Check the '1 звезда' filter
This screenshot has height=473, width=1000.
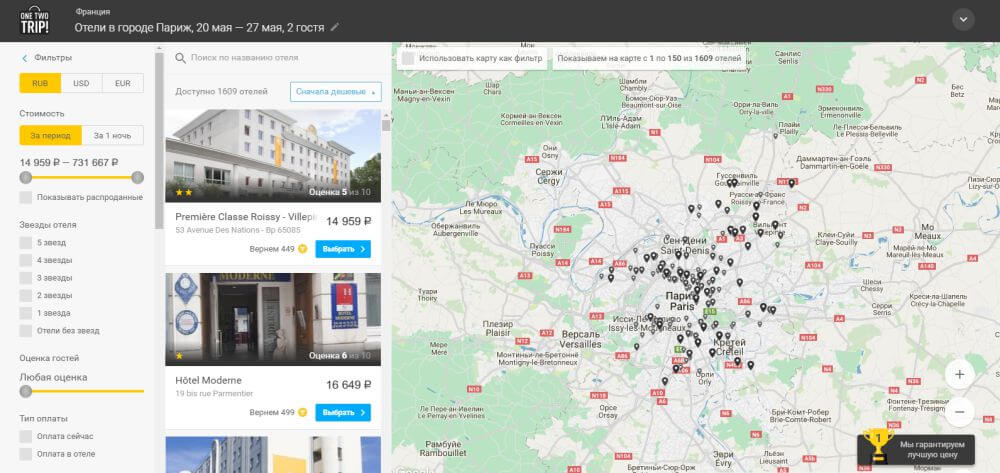[x=26, y=314]
